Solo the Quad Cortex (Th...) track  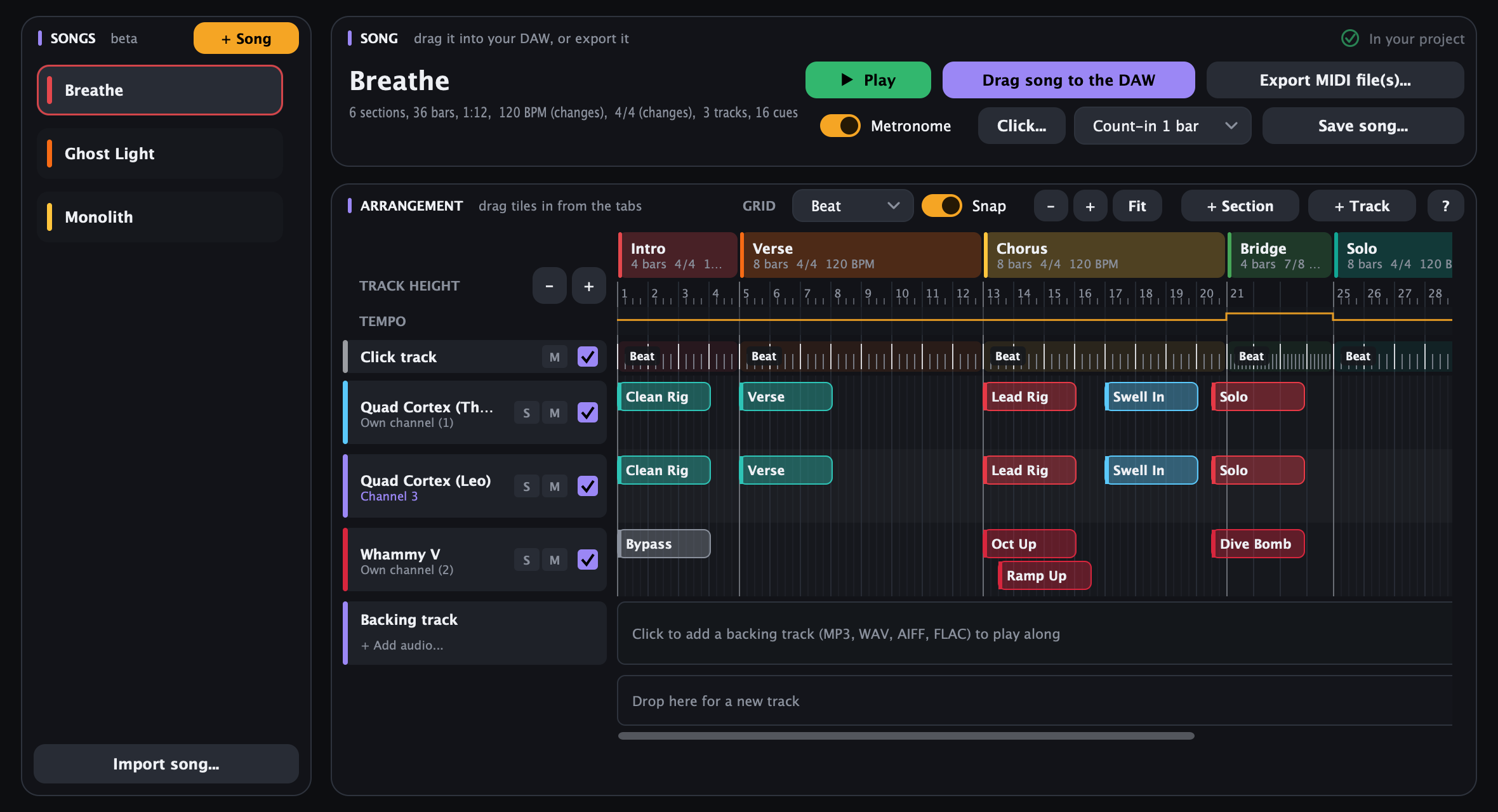click(x=526, y=412)
